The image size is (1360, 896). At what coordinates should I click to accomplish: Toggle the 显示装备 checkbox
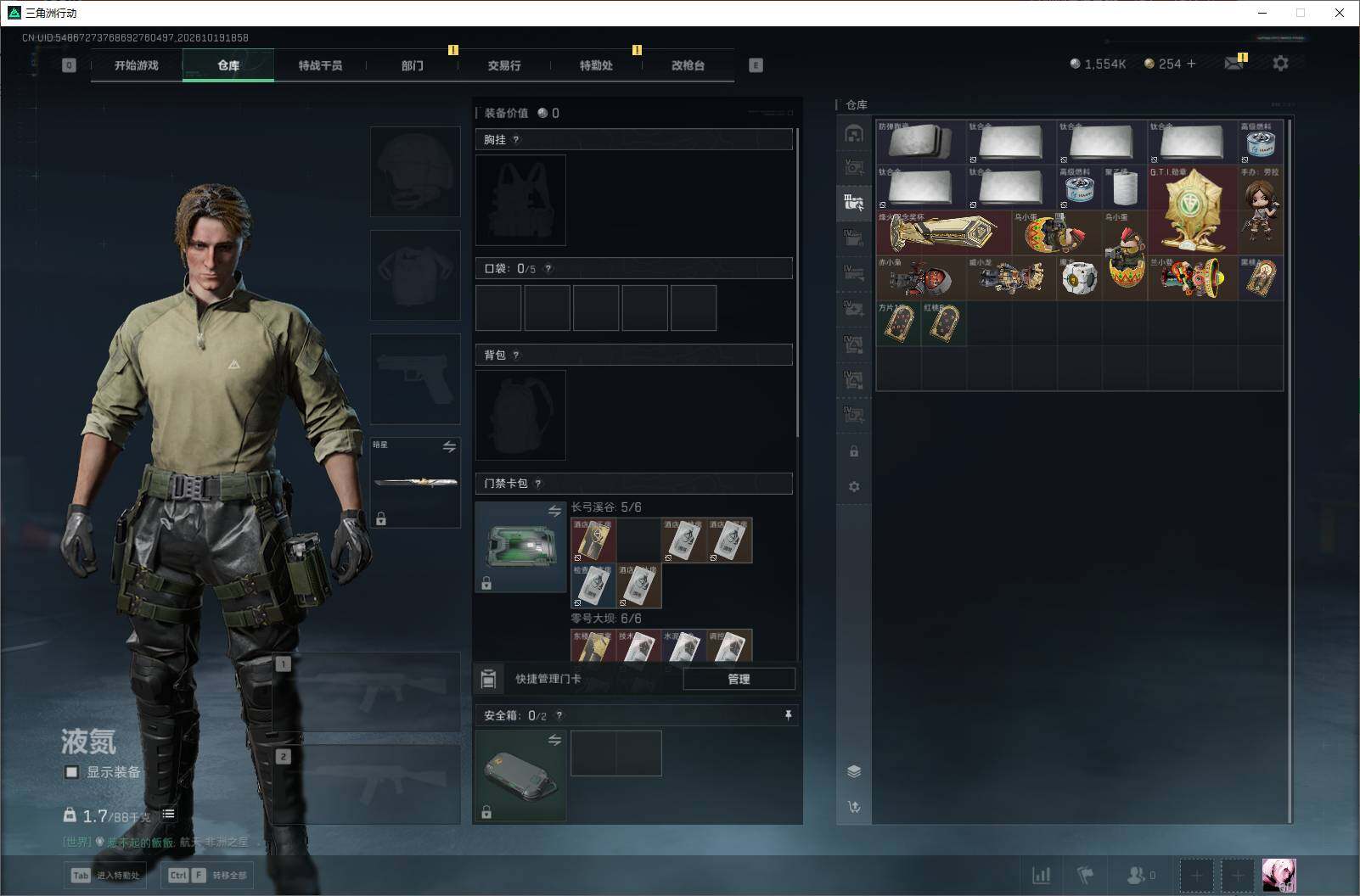point(72,772)
